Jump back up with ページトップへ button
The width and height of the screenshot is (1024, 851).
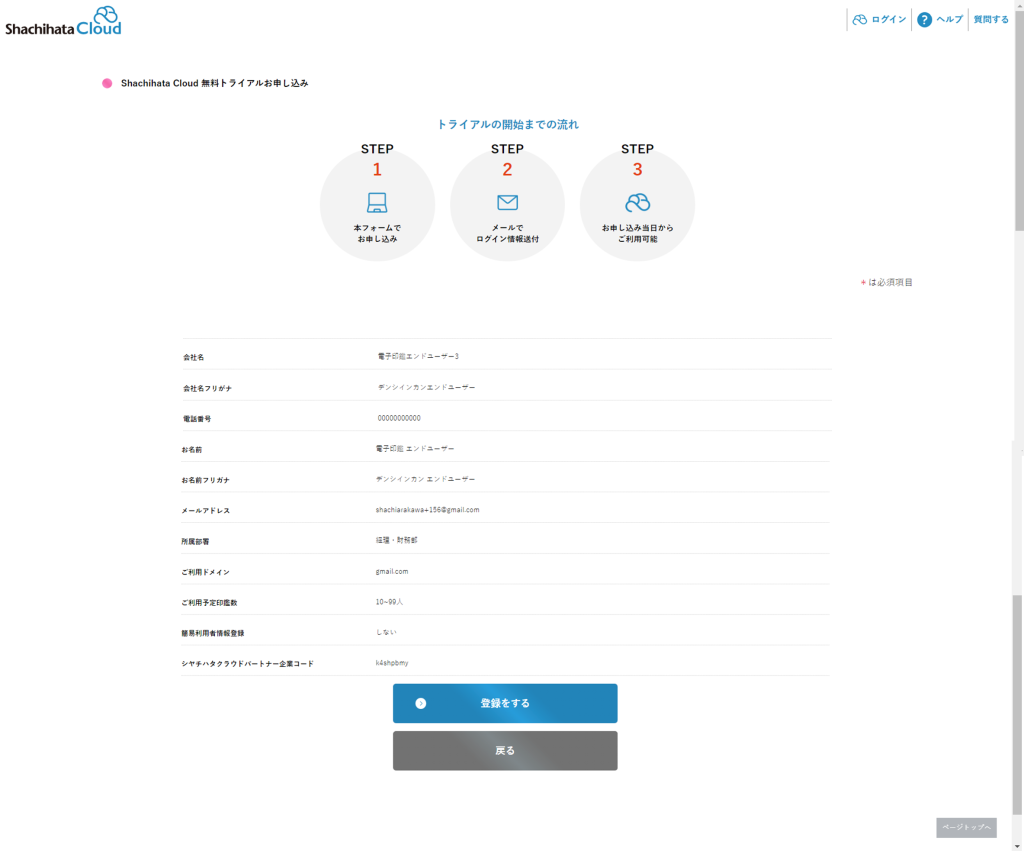tap(966, 828)
